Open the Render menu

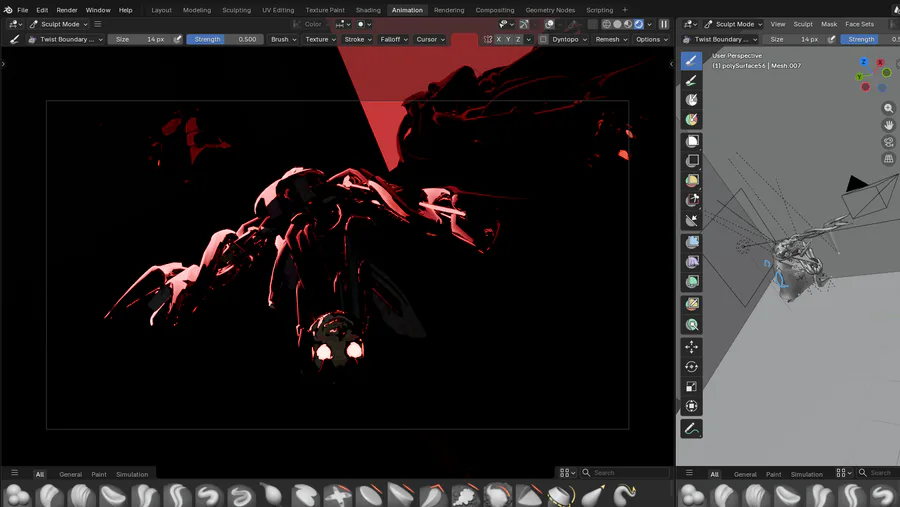tap(67, 10)
